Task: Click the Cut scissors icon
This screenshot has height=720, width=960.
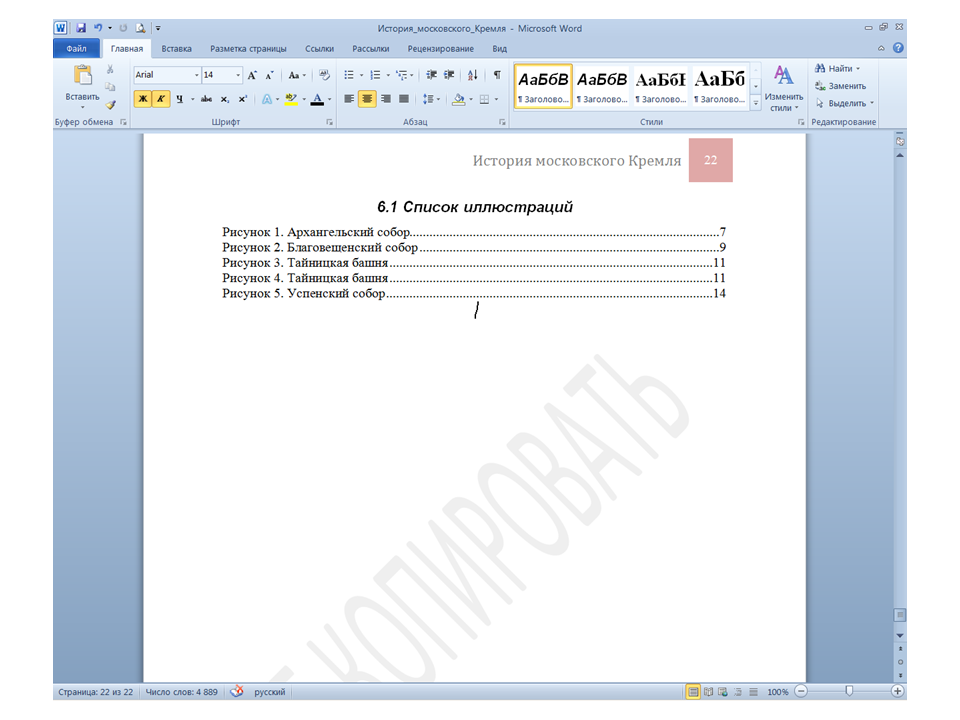Action: (x=110, y=70)
